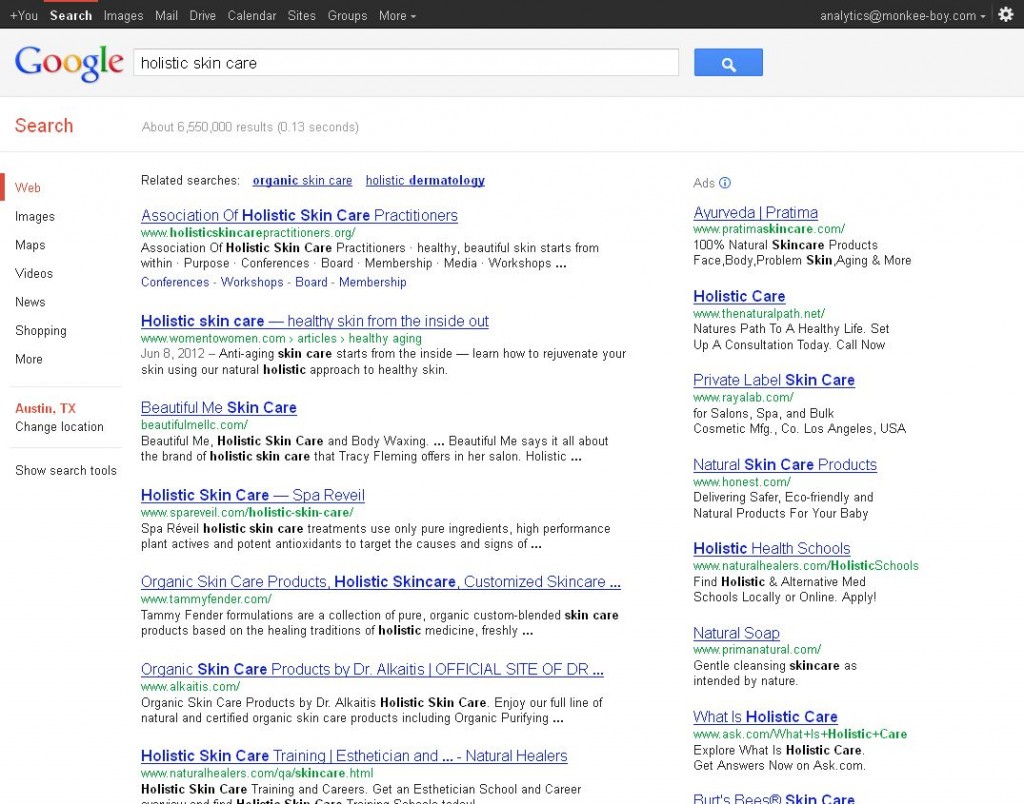Click the red Search heading
Viewport: 1024px width, 804px height.
44,125
